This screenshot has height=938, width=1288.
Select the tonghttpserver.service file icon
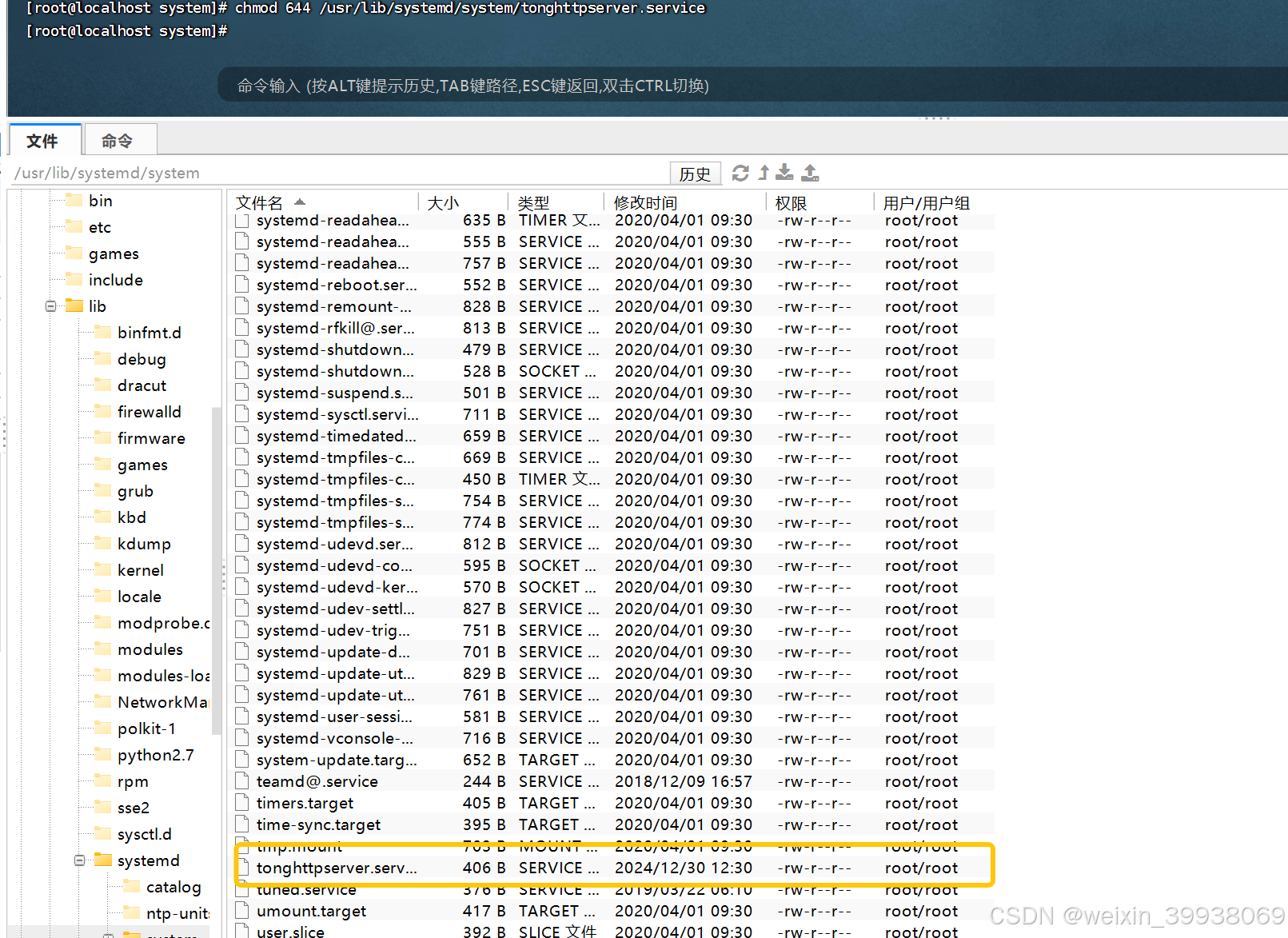coord(241,868)
